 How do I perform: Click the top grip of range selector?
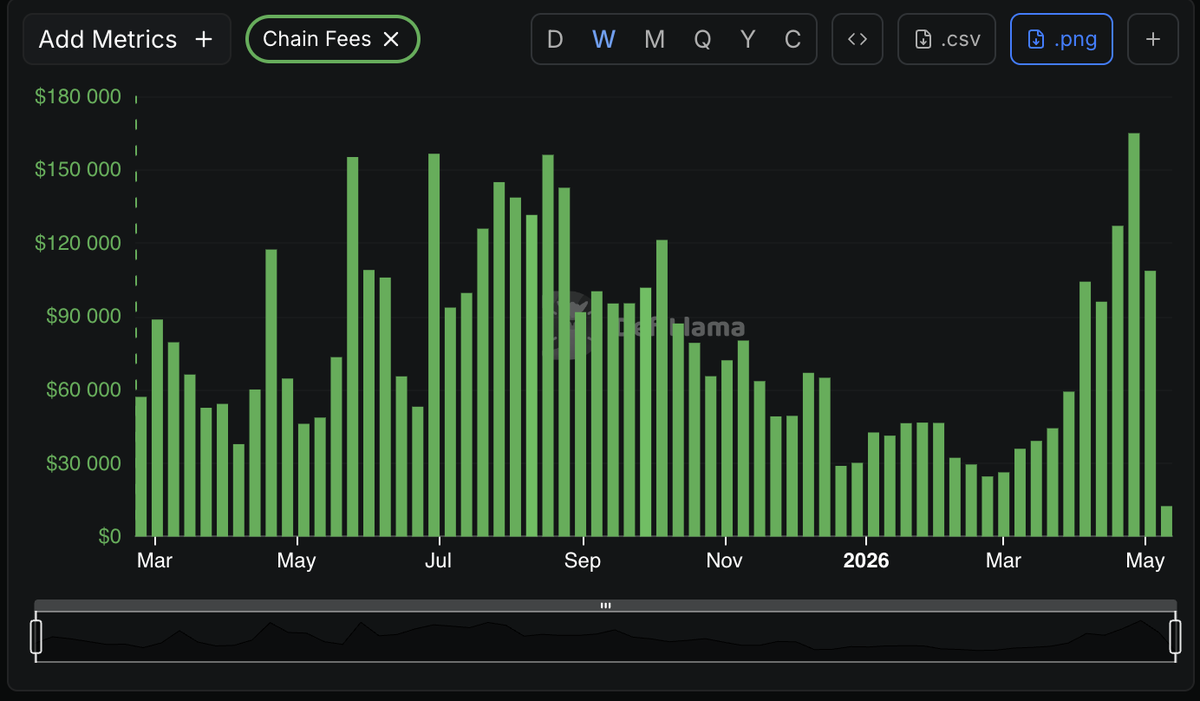tap(605, 605)
